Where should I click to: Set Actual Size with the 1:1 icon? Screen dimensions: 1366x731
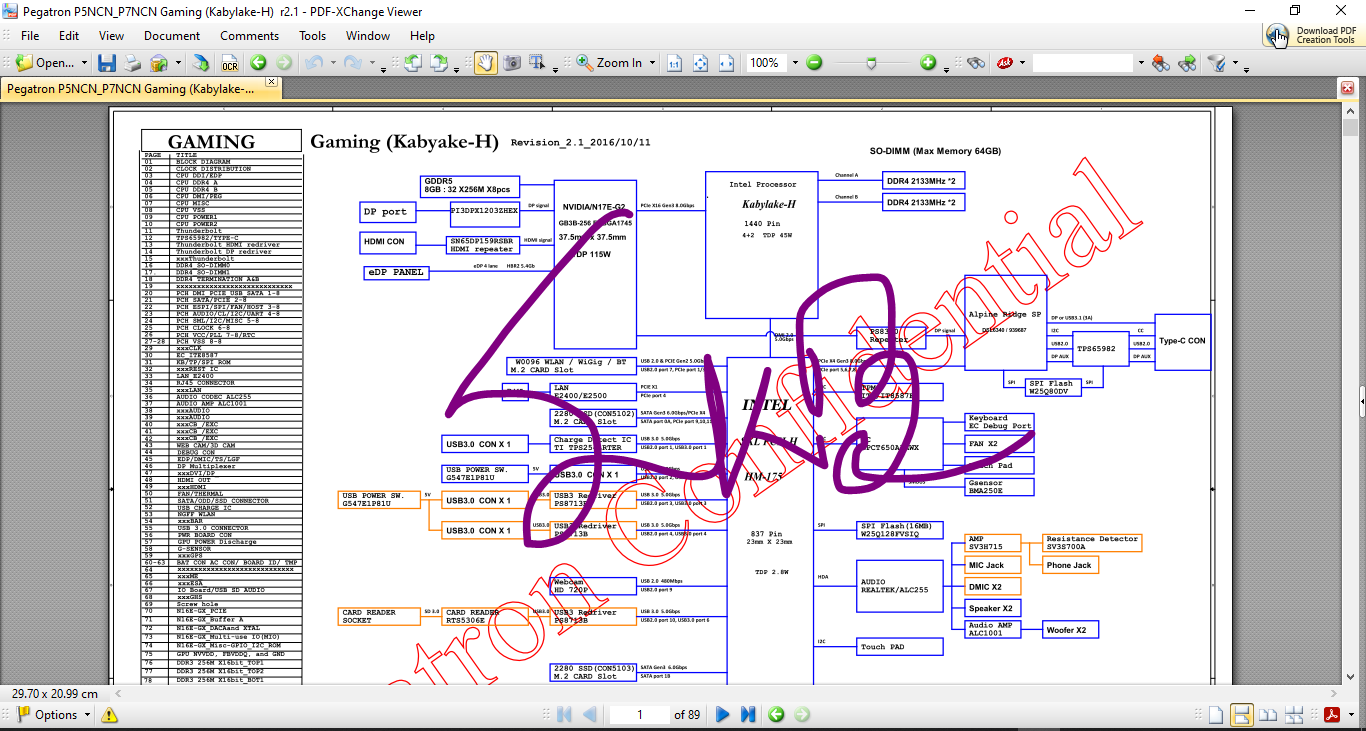674,62
